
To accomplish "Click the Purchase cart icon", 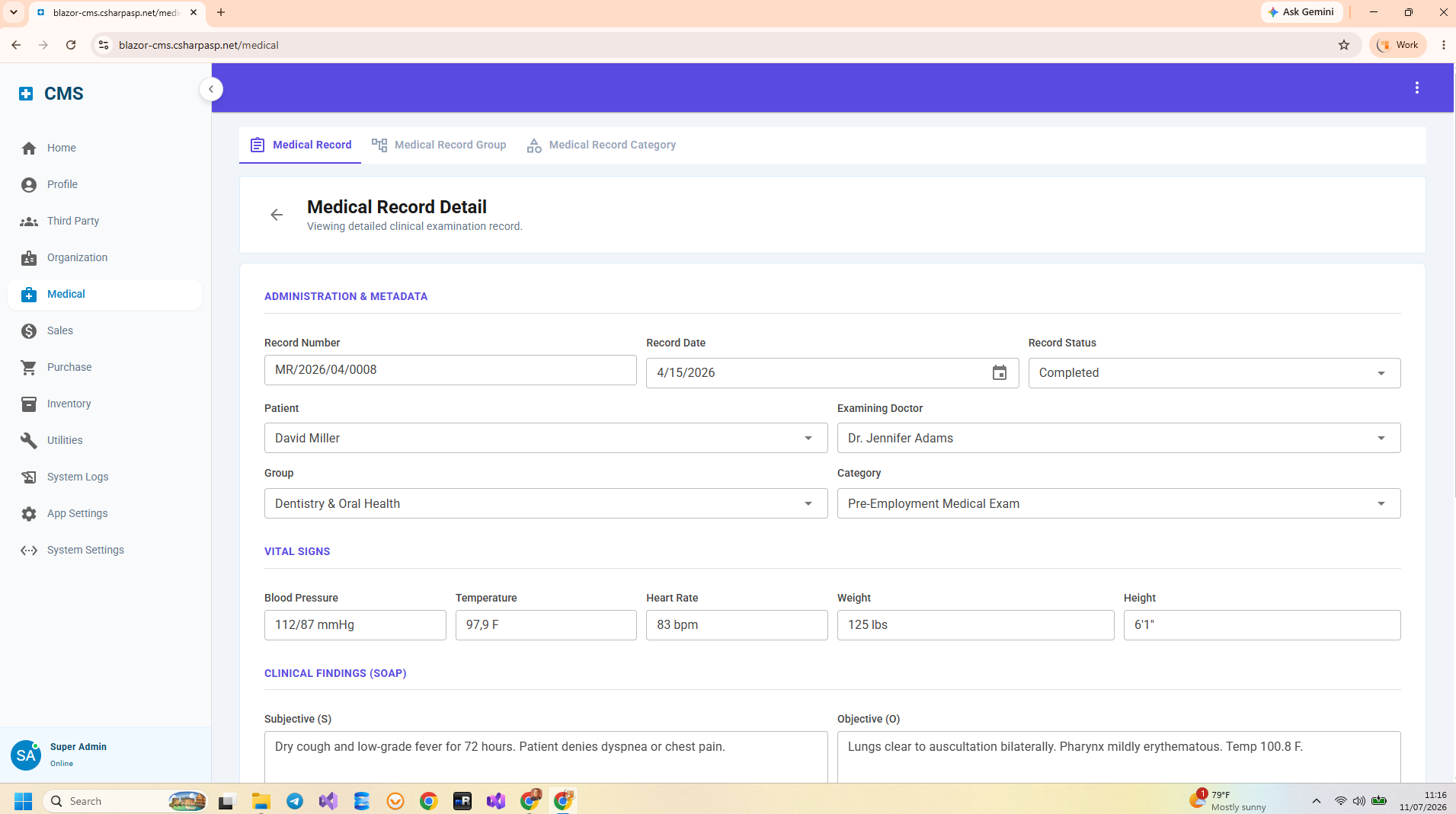I will pos(29,368).
